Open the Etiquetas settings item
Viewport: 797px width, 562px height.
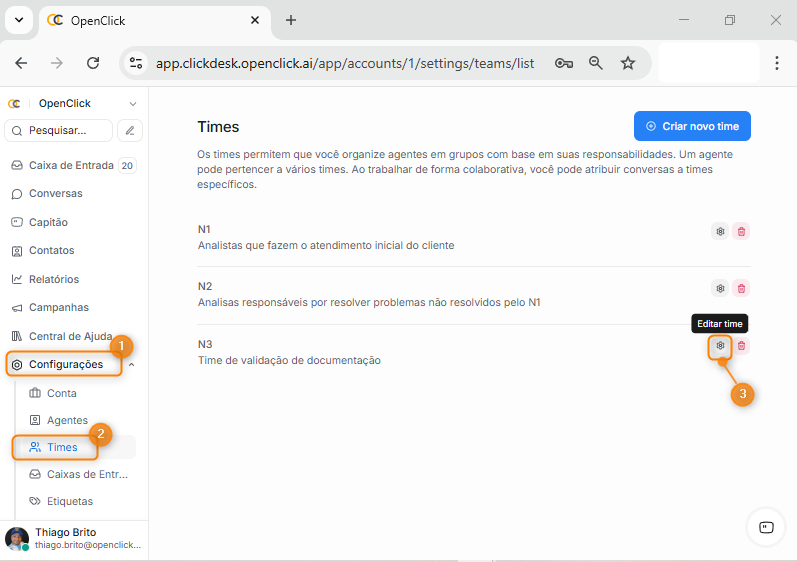(x=70, y=501)
